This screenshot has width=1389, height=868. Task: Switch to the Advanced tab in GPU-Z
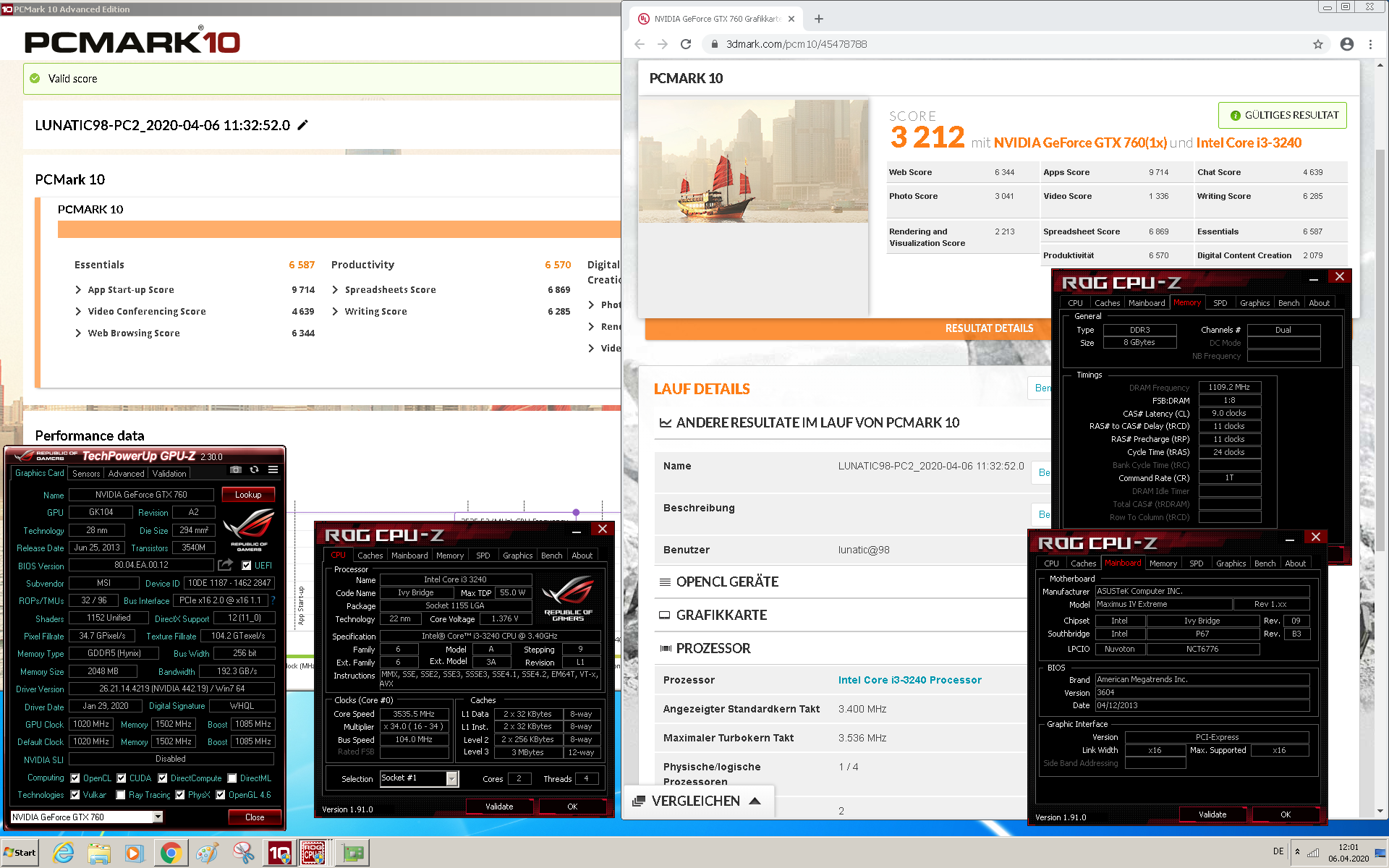[126, 474]
